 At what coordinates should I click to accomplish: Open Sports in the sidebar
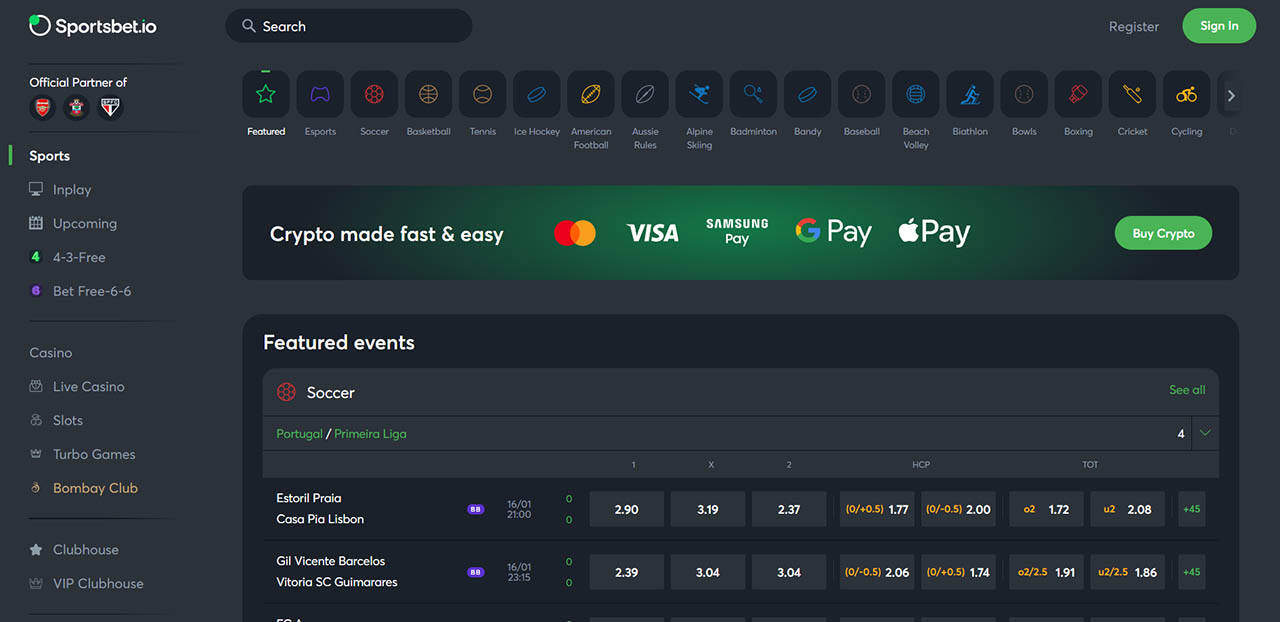tap(50, 156)
